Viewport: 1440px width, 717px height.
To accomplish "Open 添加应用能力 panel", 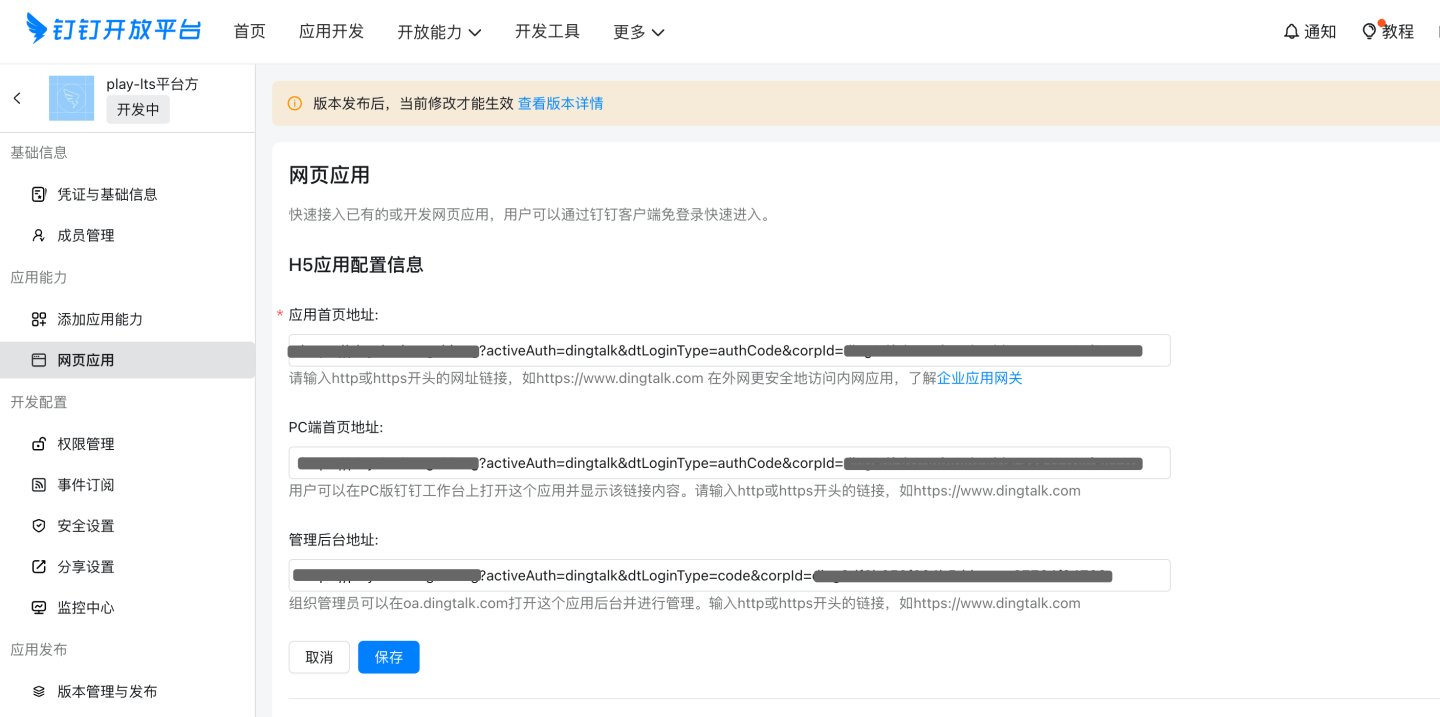I will pos(100,318).
